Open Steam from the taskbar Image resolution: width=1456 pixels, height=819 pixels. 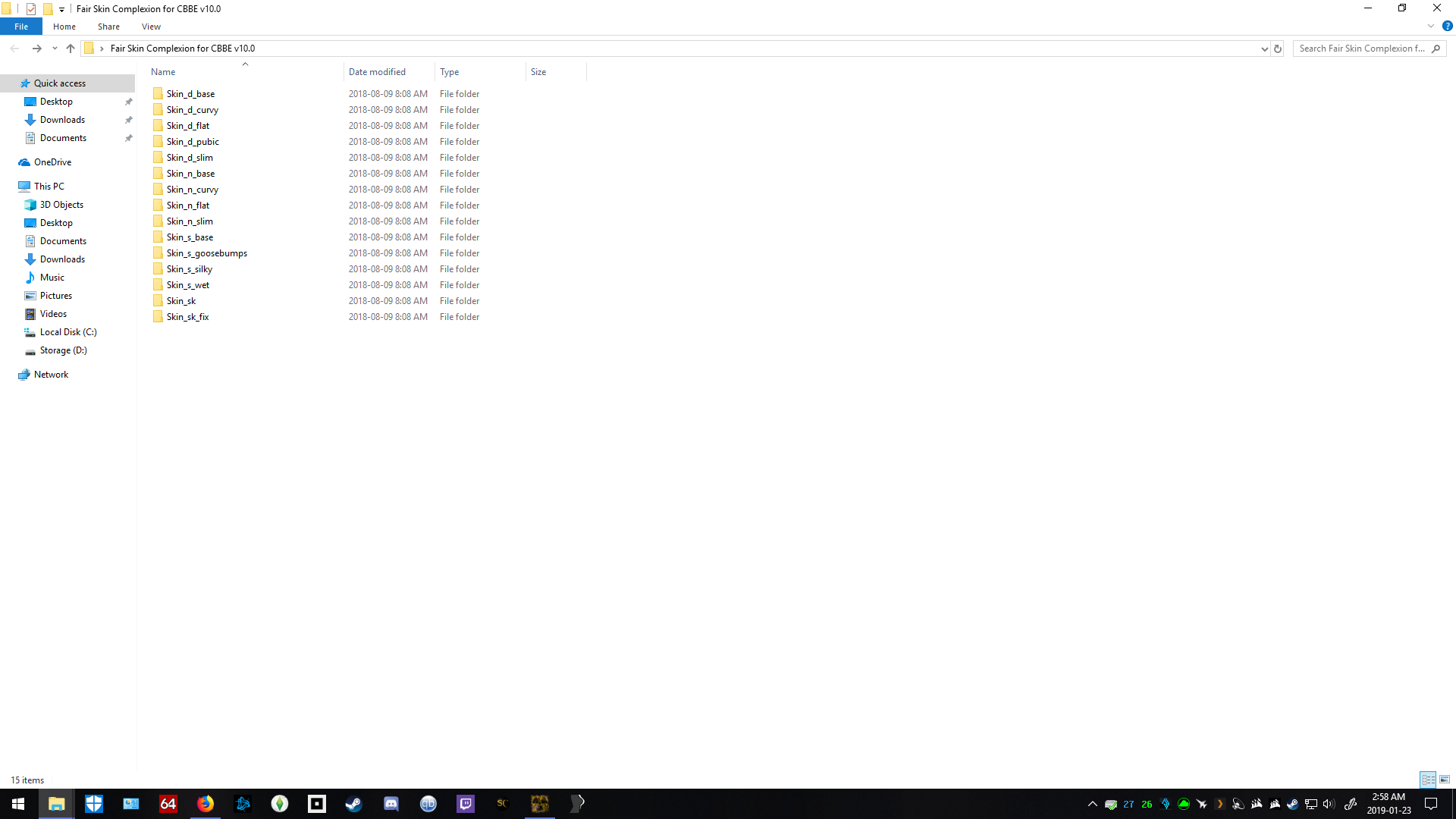pyautogui.click(x=354, y=804)
